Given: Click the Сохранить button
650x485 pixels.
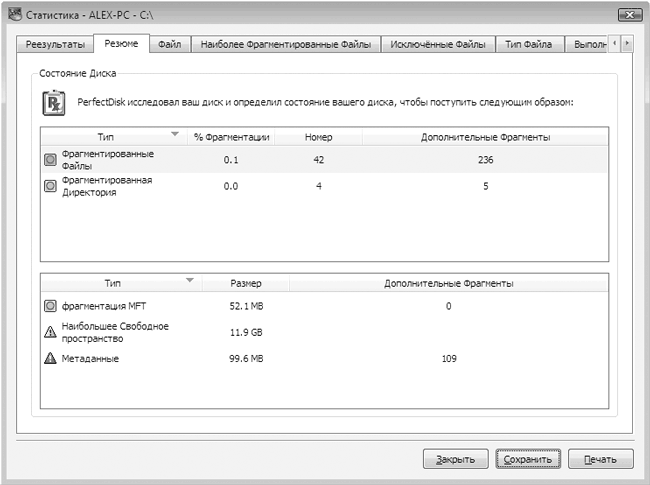Looking at the screenshot, I should click(528, 459).
